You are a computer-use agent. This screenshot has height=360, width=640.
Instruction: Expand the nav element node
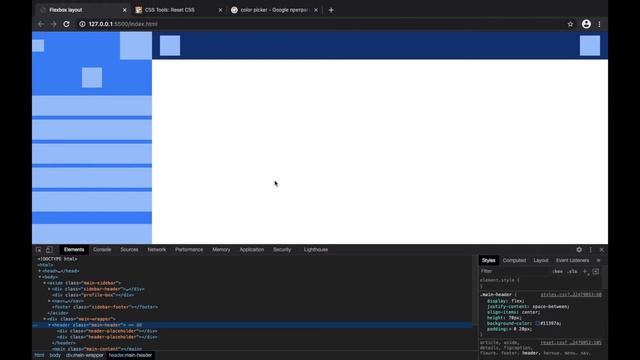pyautogui.click(x=49, y=301)
